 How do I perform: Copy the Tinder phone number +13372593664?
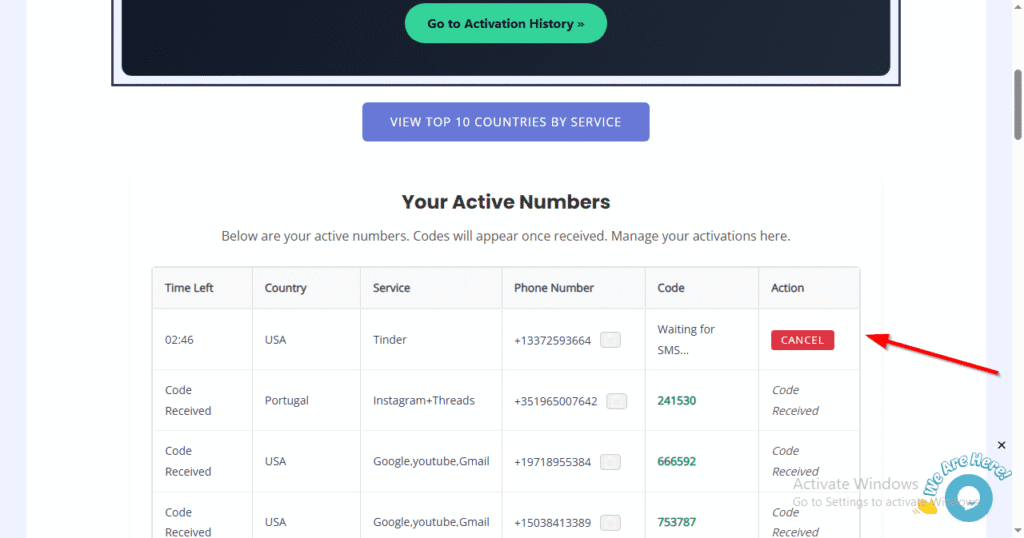[x=610, y=340]
